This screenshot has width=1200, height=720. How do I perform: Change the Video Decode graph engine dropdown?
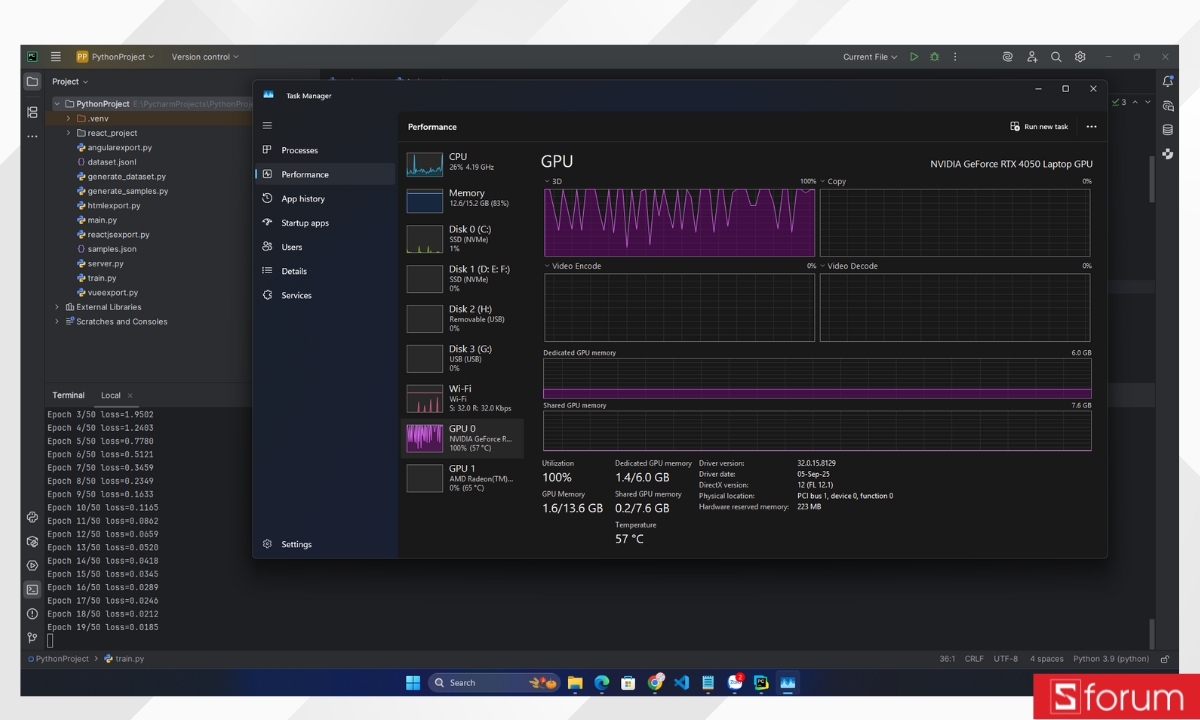[x=849, y=266]
